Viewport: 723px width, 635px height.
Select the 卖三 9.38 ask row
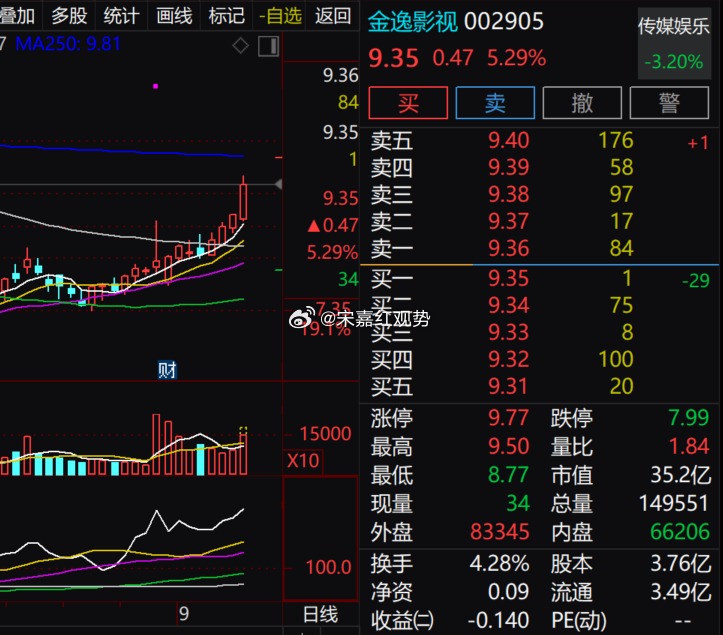coord(539,194)
